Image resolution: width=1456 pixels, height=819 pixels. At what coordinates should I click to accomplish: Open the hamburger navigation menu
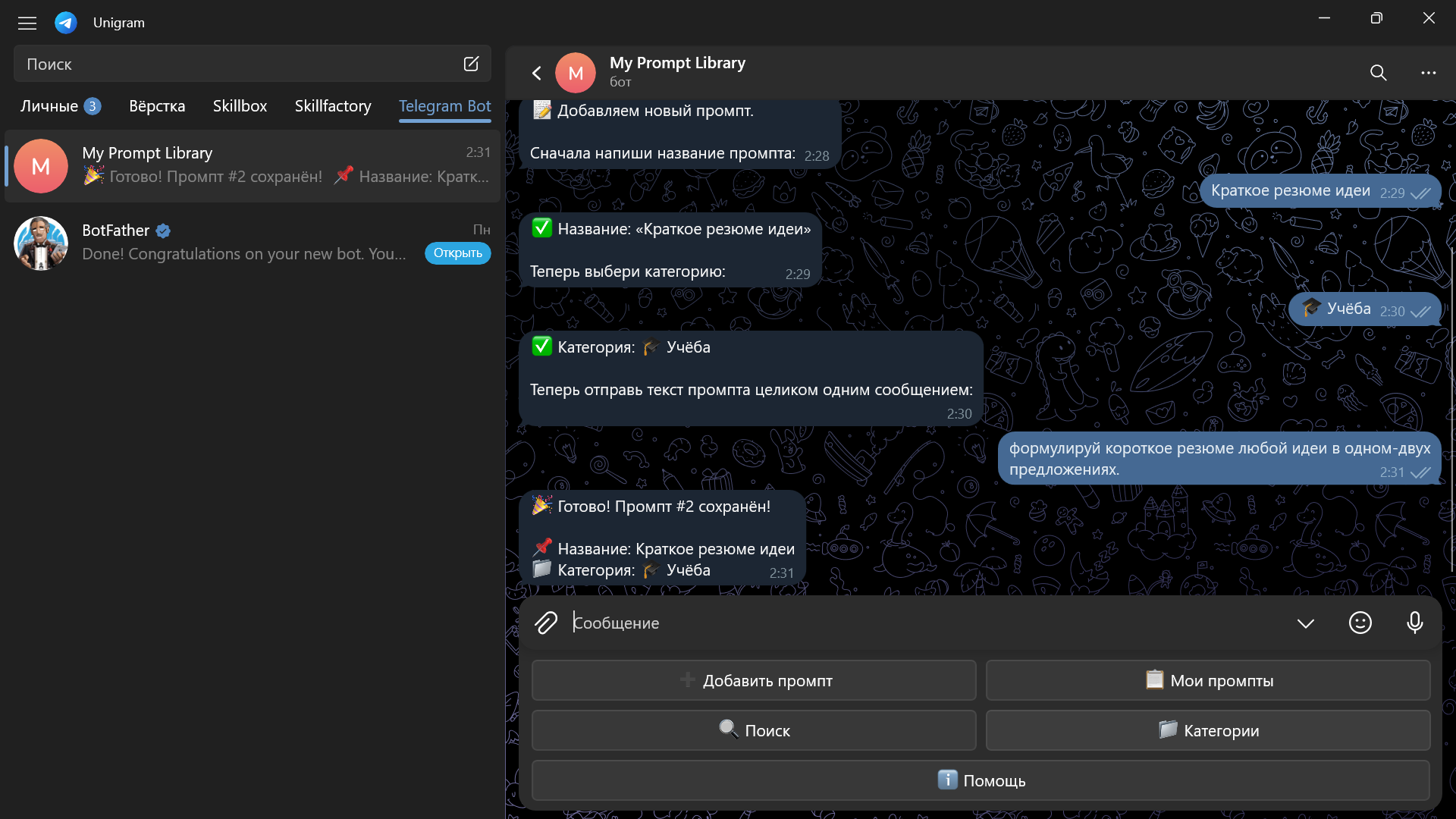click(27, 23)
